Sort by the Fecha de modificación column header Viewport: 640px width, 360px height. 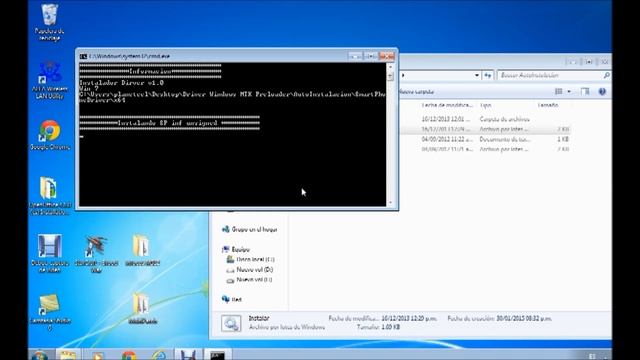[447, 105]
